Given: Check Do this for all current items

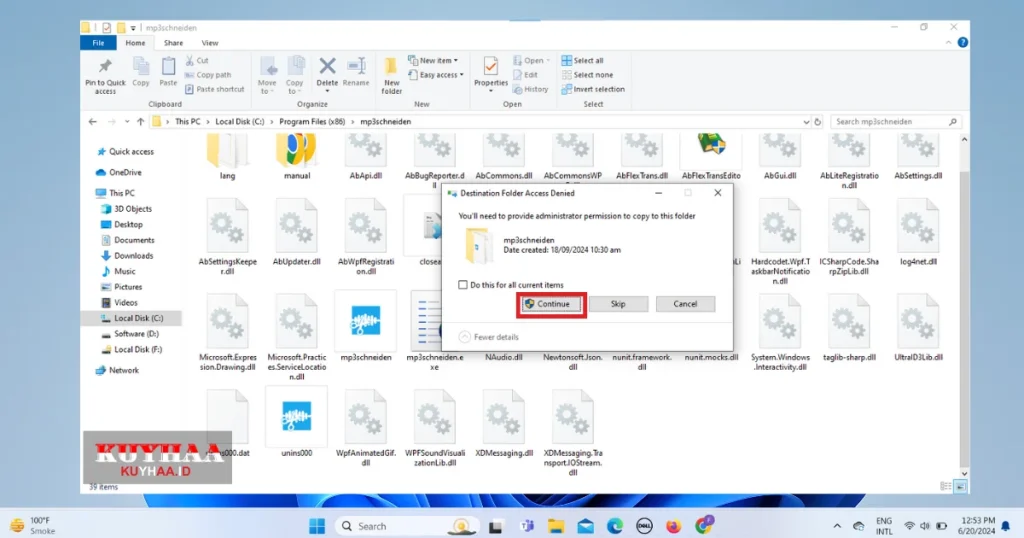Looking at the screenshot, I should pyautogui.click(x=463, y=285).
